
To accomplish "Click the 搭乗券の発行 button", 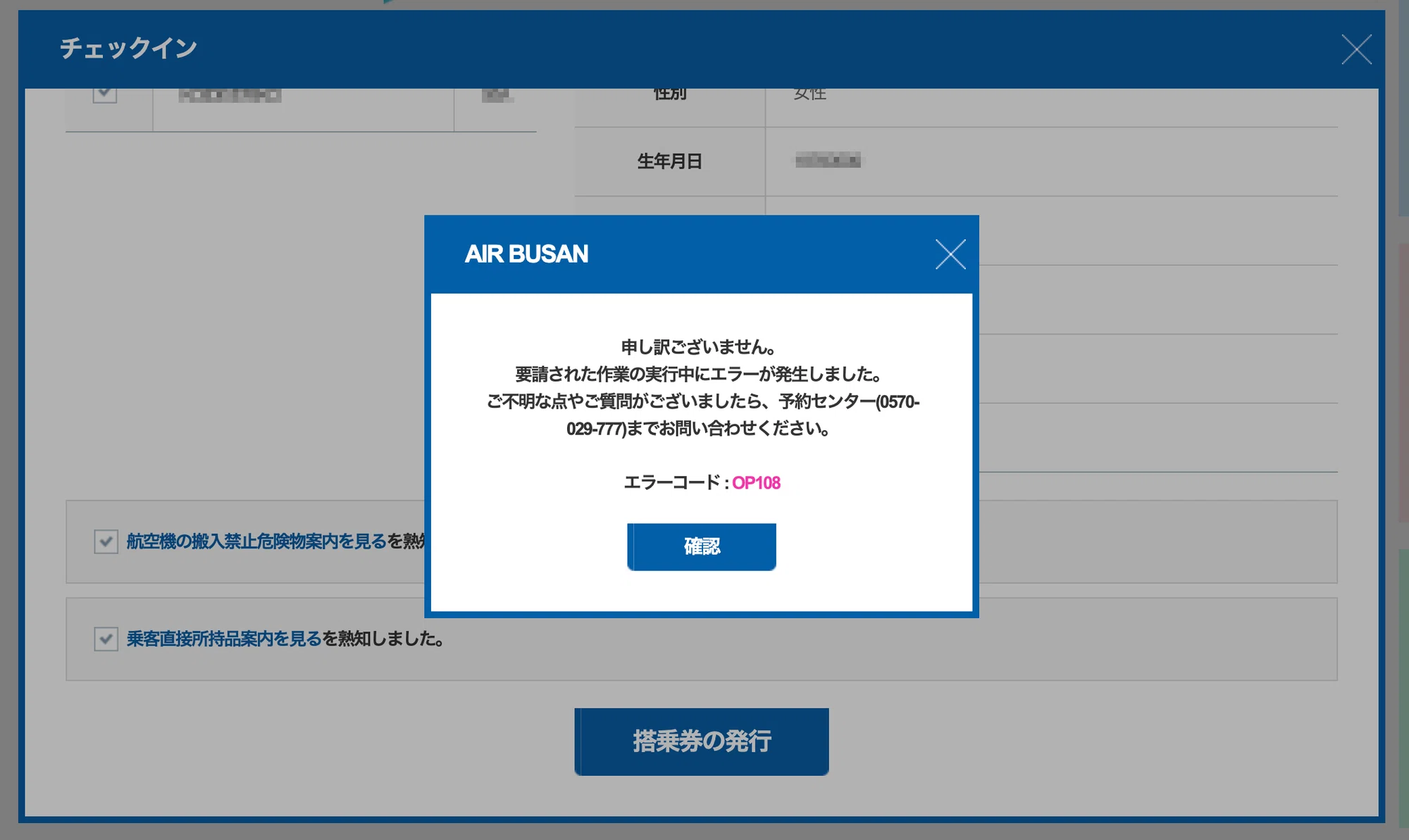I will pyautogui.click(x=702, y=741).
